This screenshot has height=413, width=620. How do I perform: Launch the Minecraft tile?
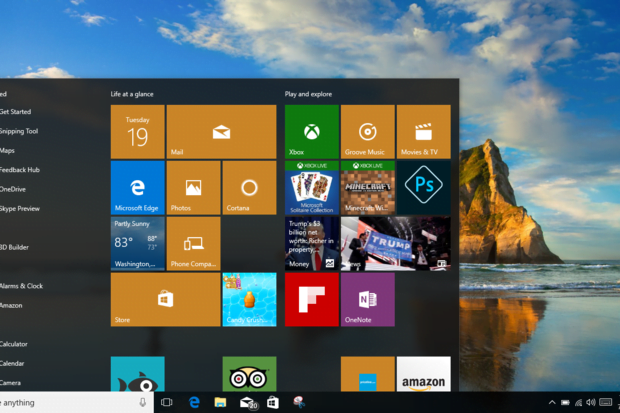point(368,188)
